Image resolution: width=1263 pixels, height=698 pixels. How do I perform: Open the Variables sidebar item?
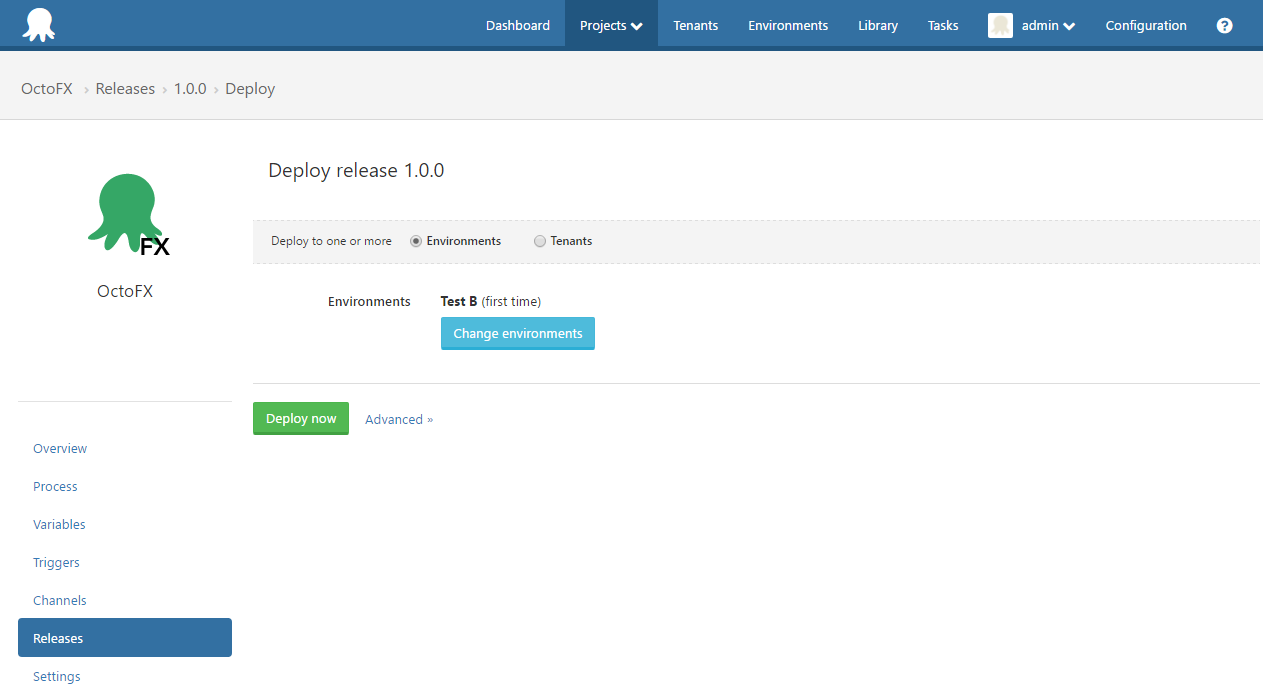(x=59, y=524)
